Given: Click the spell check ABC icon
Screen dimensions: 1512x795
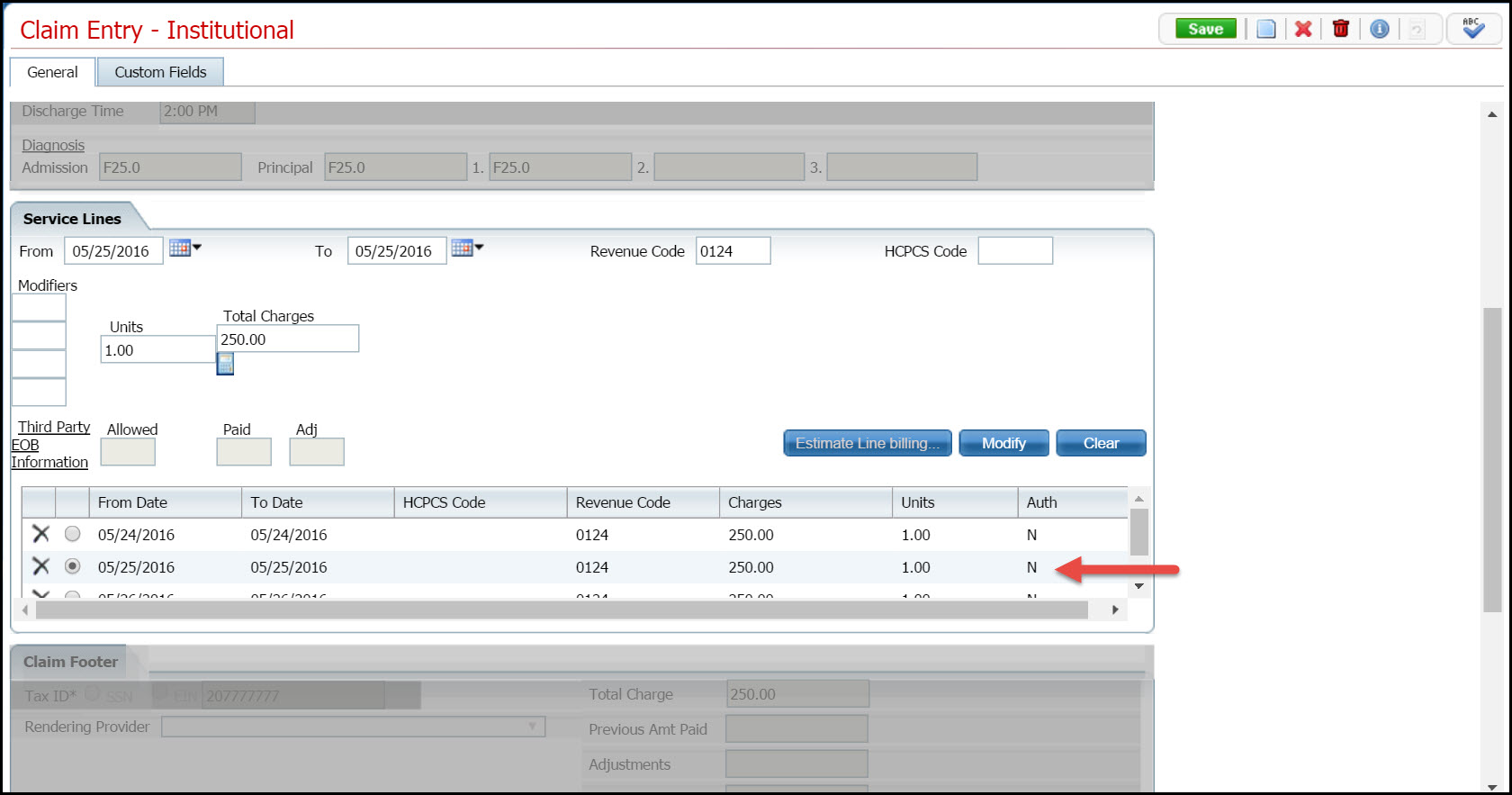Looking at the screenshot, I should (x=1472, y=29).
